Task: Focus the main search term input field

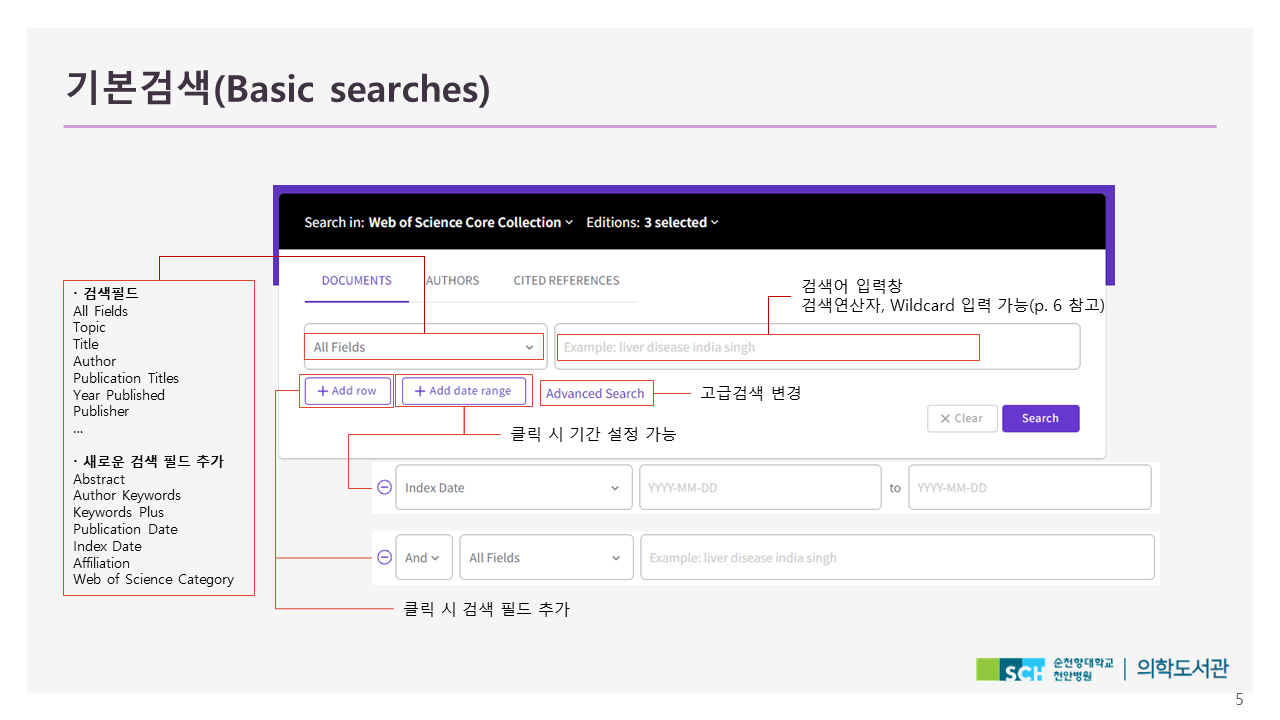Action: point(817,347)
